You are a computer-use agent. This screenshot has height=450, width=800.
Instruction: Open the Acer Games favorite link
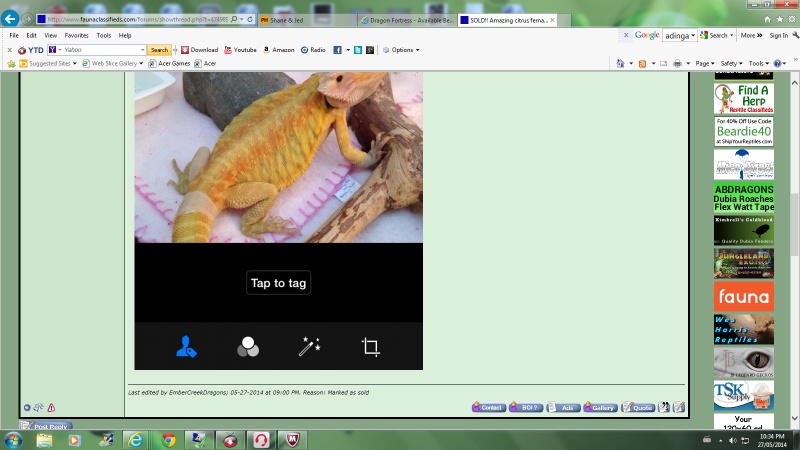(x=169, y=64)
